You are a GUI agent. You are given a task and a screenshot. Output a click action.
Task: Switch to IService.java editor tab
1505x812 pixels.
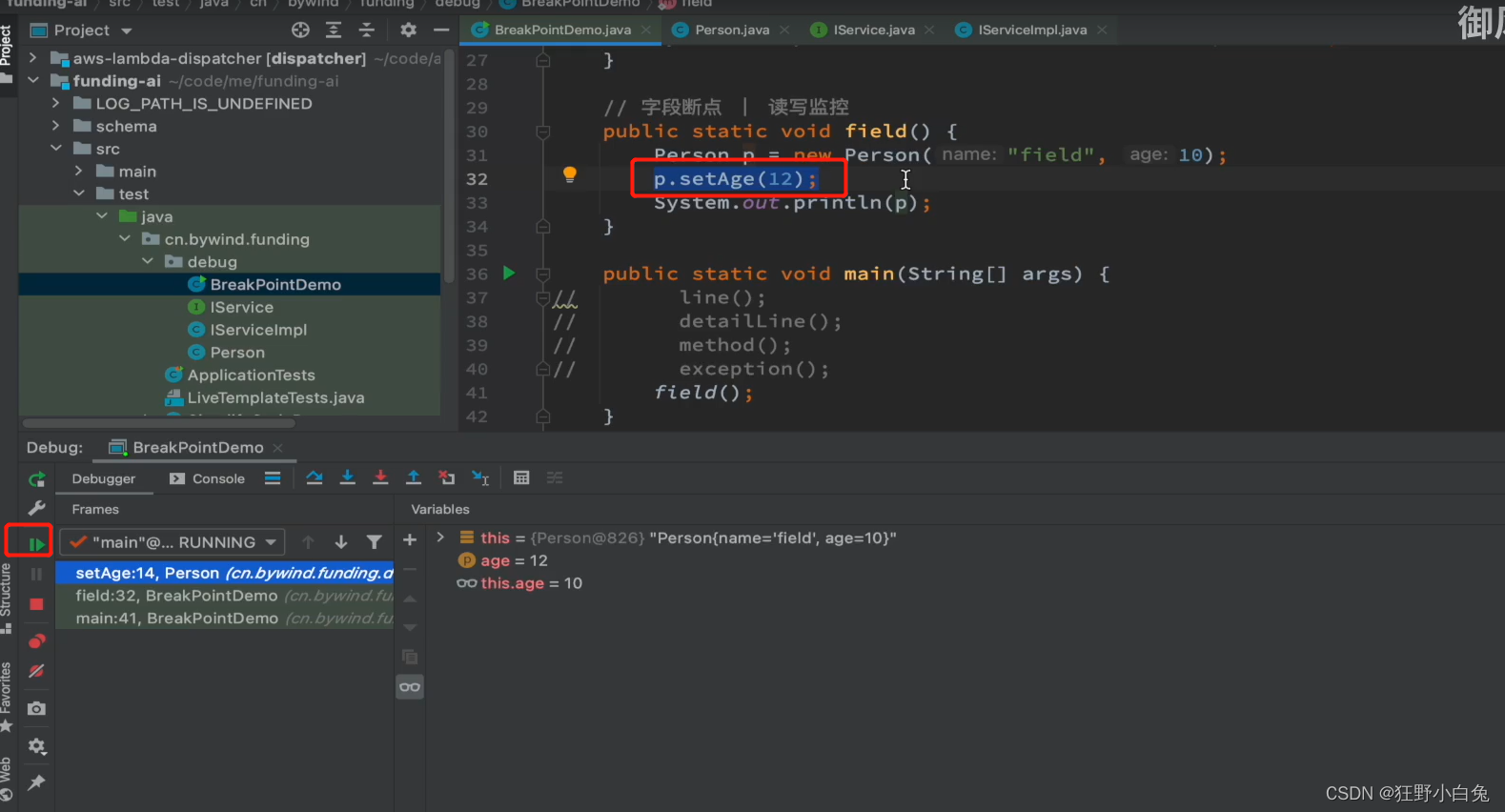(874, 30)
